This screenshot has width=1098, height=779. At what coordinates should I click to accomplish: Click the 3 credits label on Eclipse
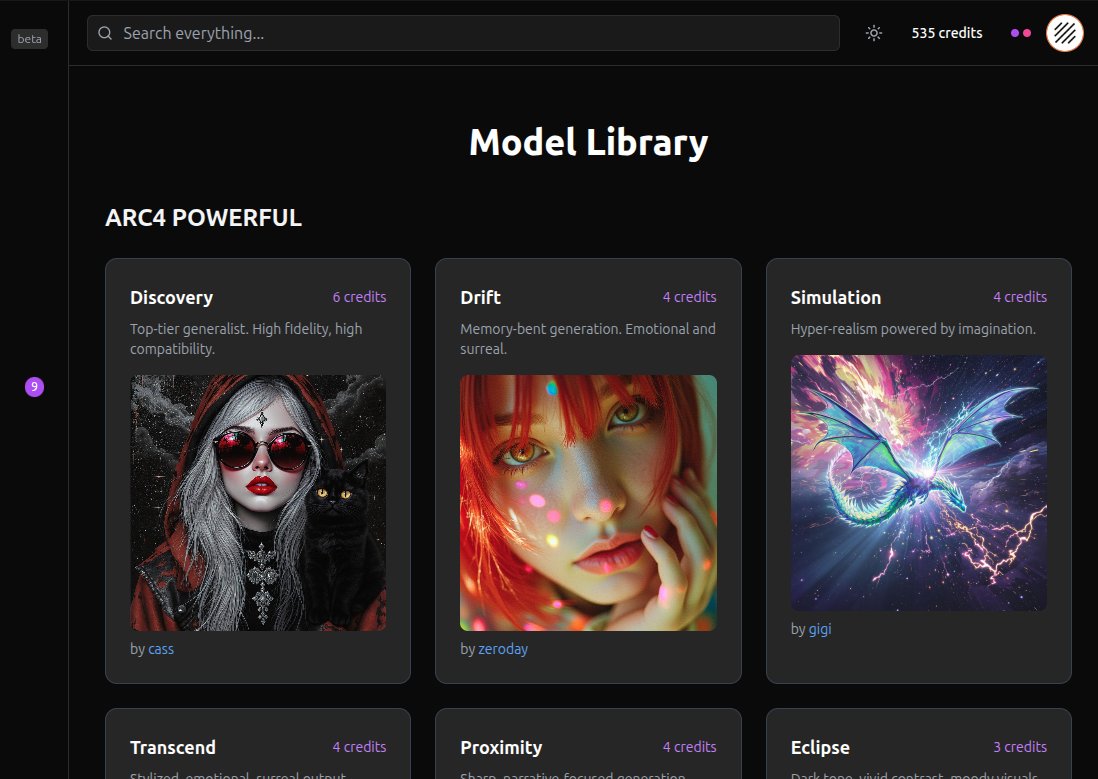point(1020,747)
